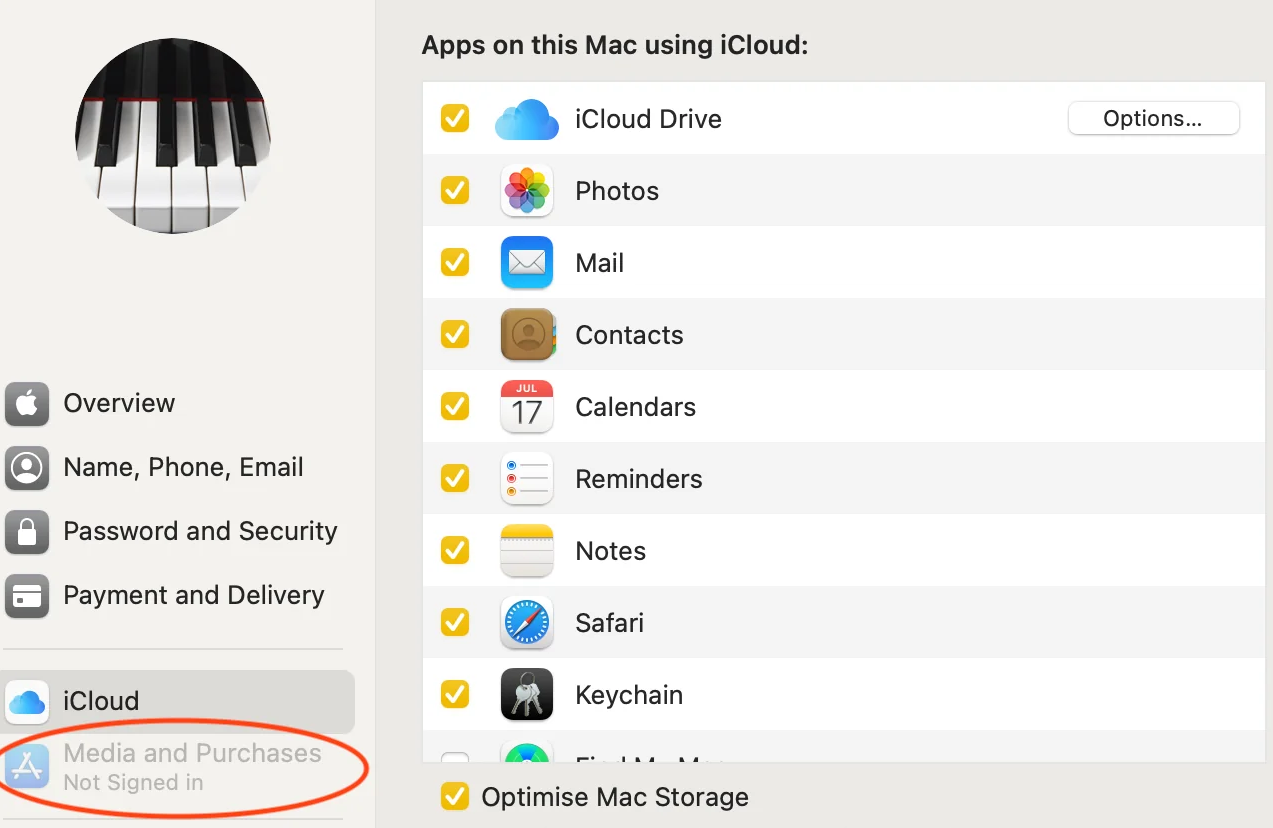Click the iCloud Drive cloud icon
Viewport: 1273px width, 828px height.
point(526,119)
